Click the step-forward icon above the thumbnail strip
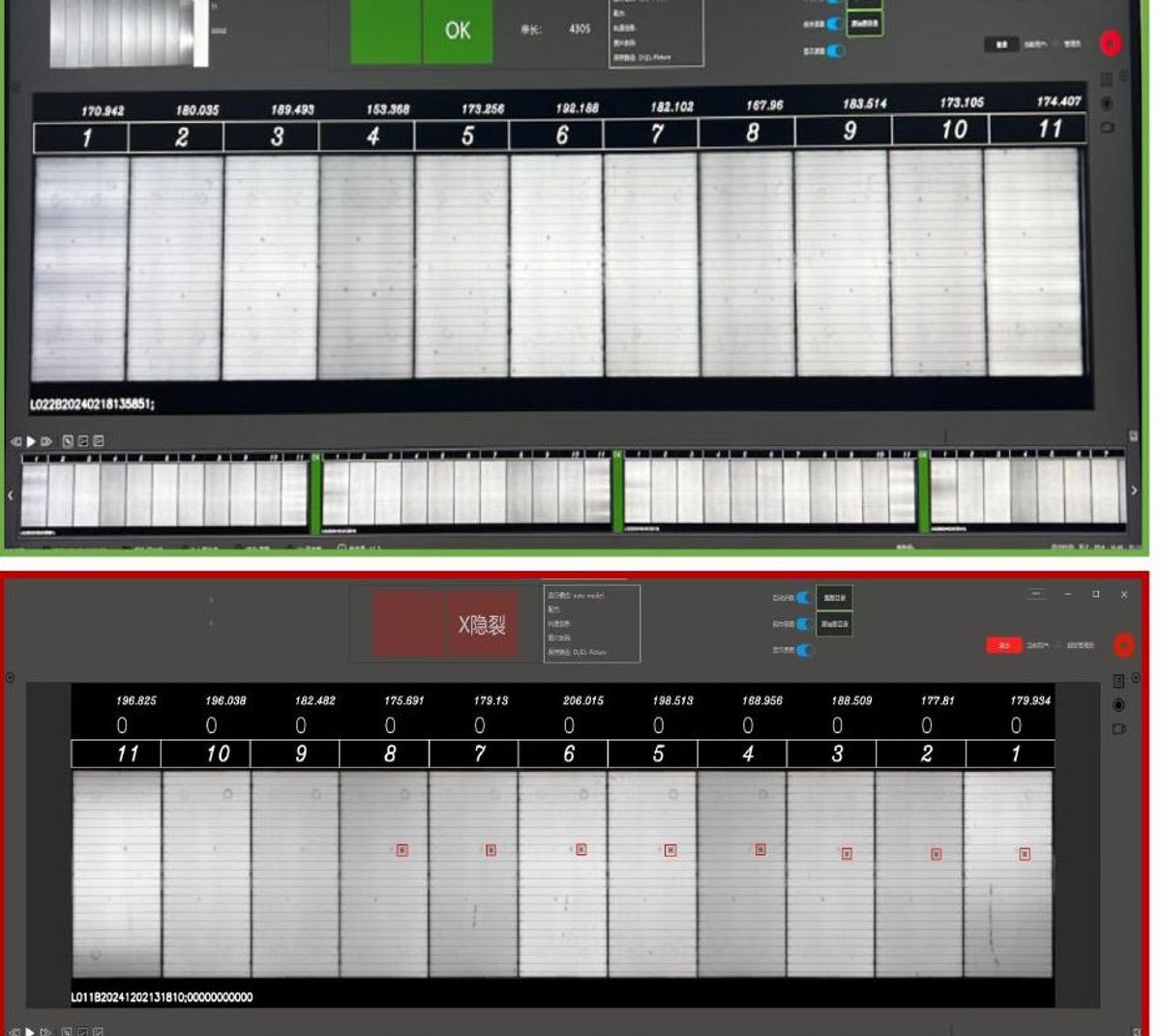This screenshot has width=1161, height=1036. (x=45, y=441)
